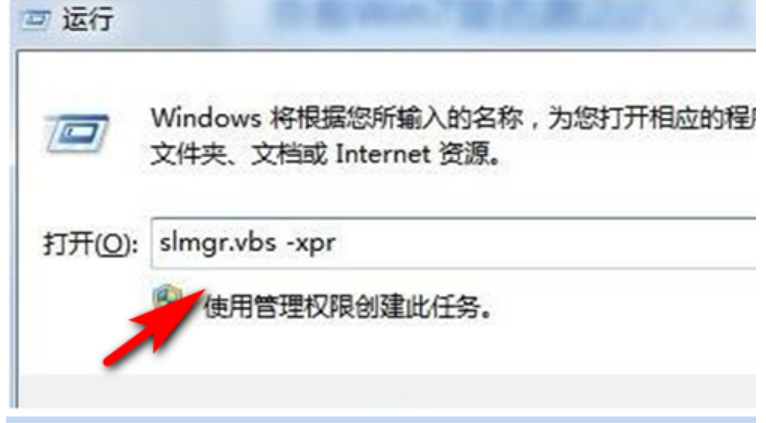The image size is (766, 423).
Task: Click 文件夹、文档或 description line
Action: [239, 155]
